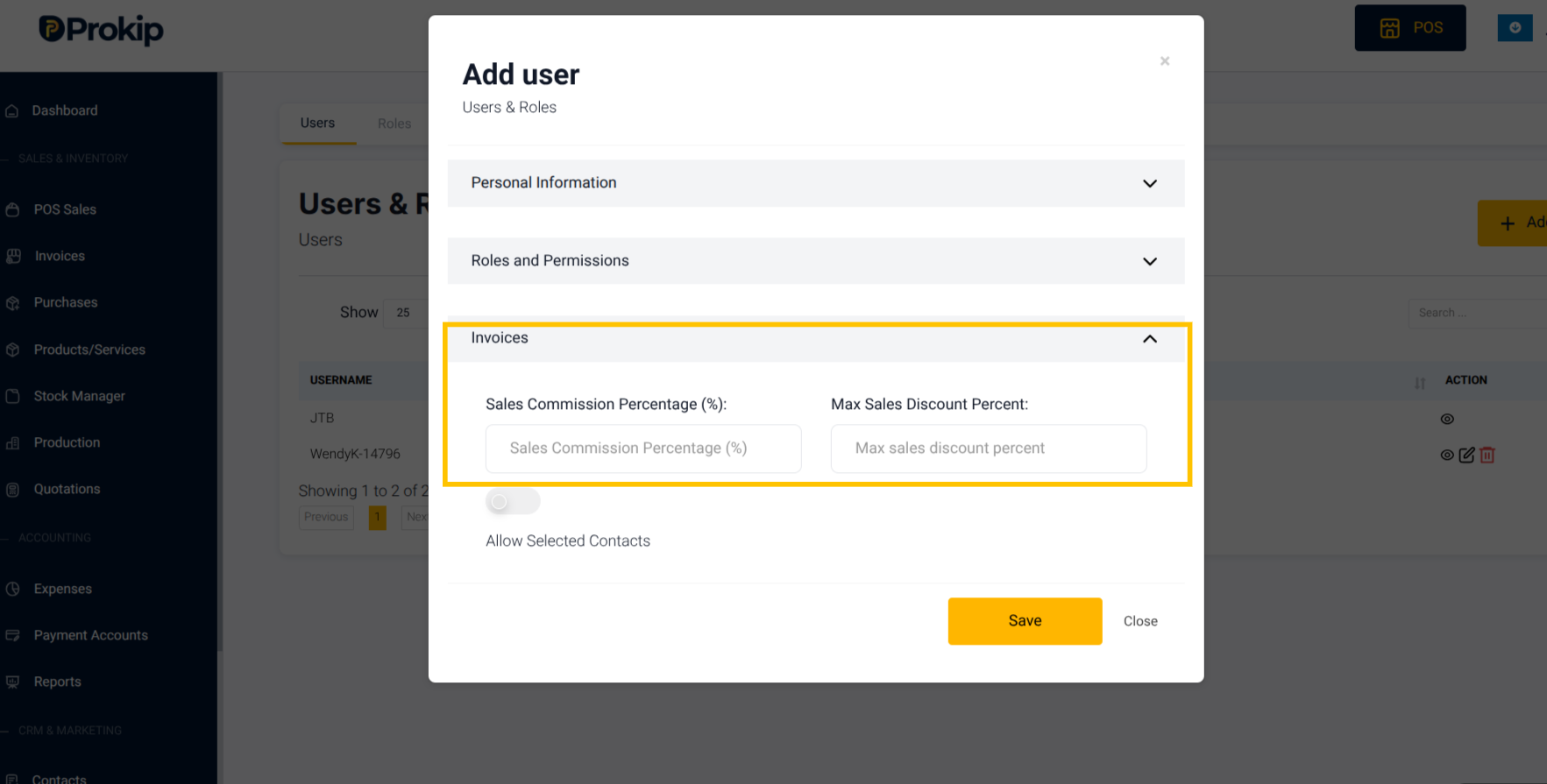Click the Previous pagination button
The height and width of the screenshot is (784, 1547).
[326, 517]
